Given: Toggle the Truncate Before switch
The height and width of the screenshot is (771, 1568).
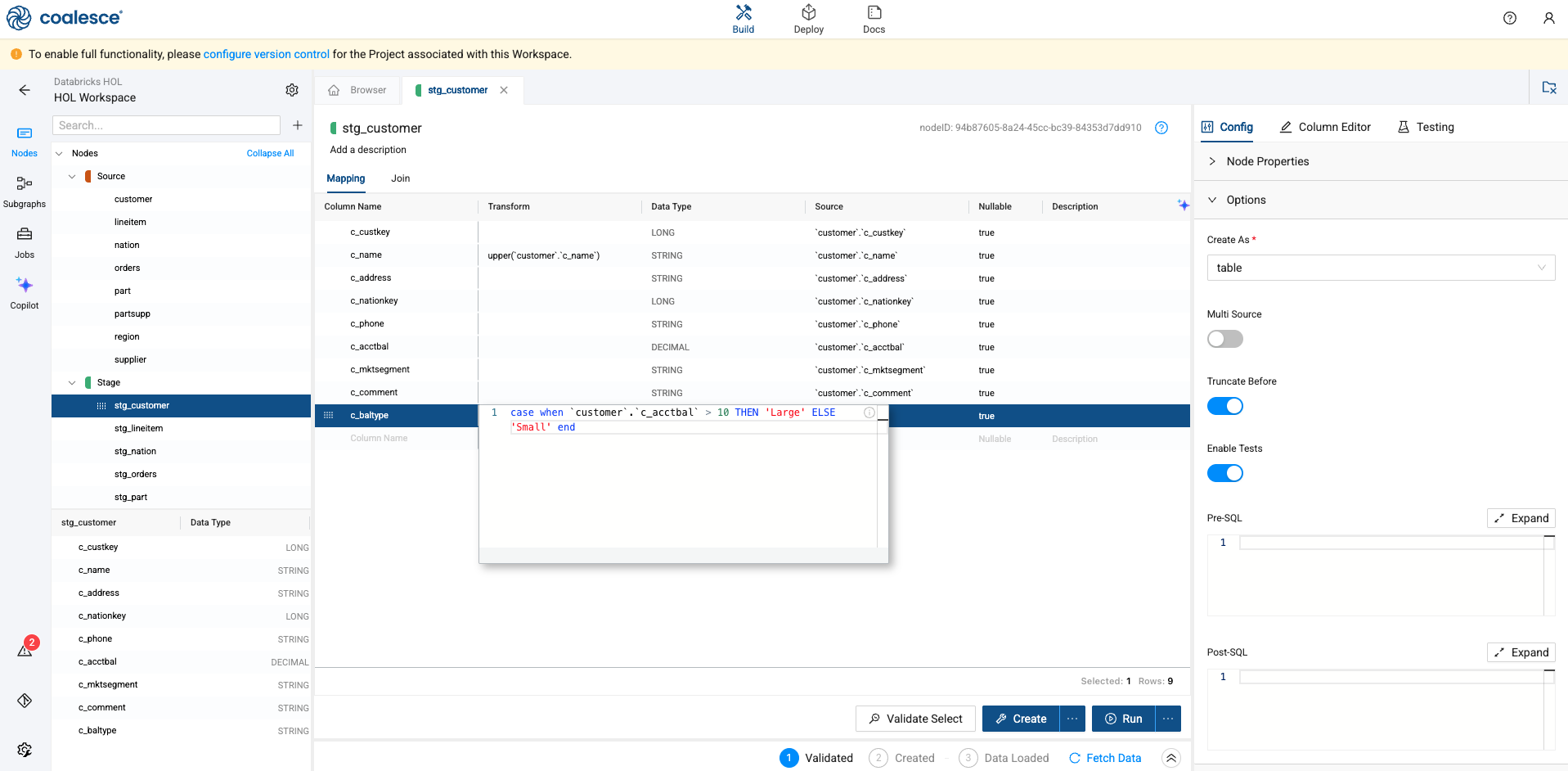Looking at the screenshot, I should click(x=1224, y=406).
